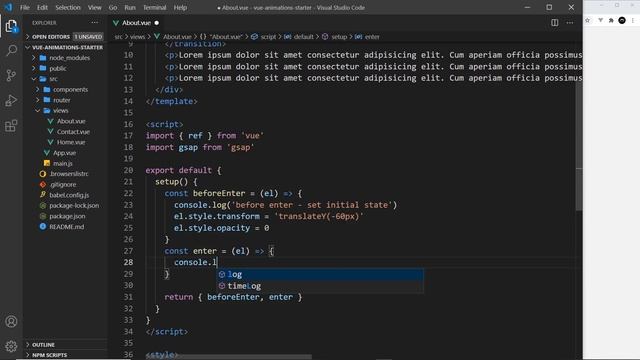640x360 pixels.
Task: Click the Split Editor Right icon
Action: [554, 23]
